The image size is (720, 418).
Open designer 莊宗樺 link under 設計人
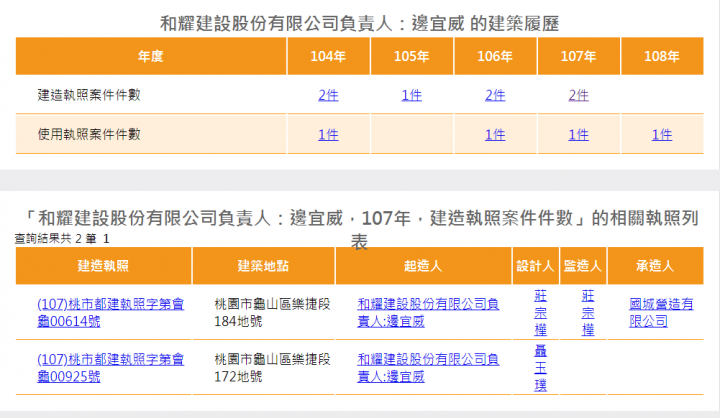tap(540, 312)
